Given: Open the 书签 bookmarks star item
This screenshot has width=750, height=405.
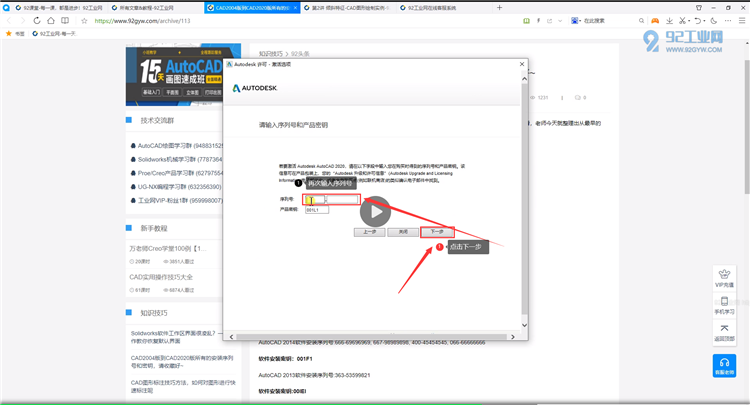Looking at the screenshot, I should click(x=15, y=33).
